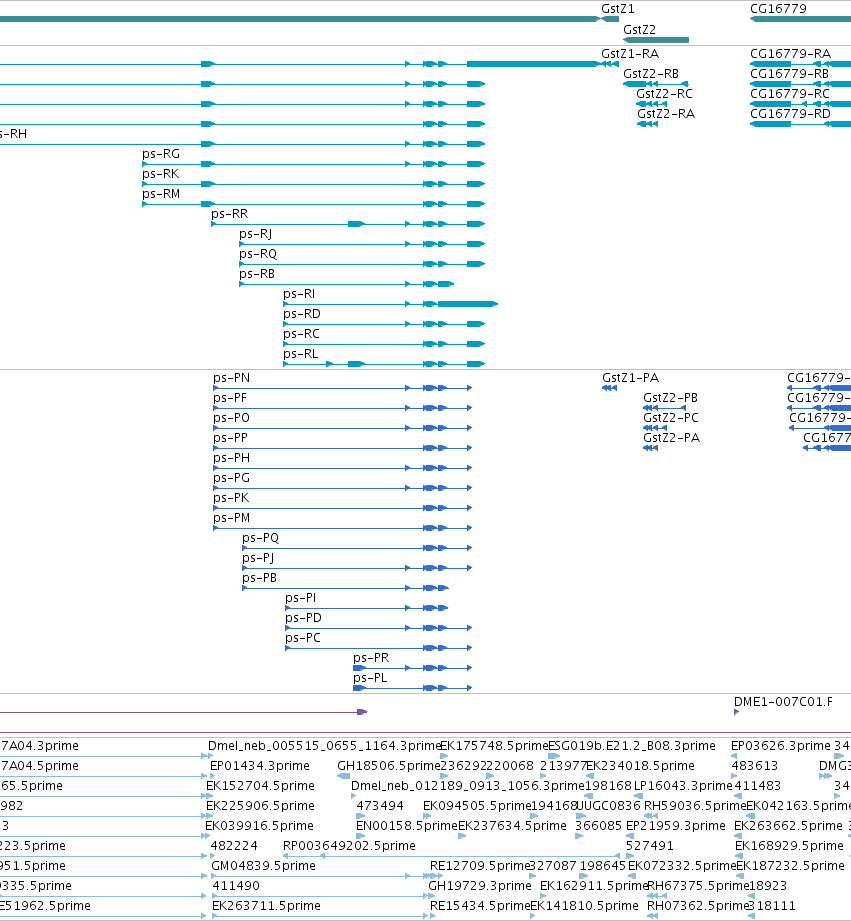Click the ps-PO protein label
Screen dimensions: 851x921
(231, 418)
